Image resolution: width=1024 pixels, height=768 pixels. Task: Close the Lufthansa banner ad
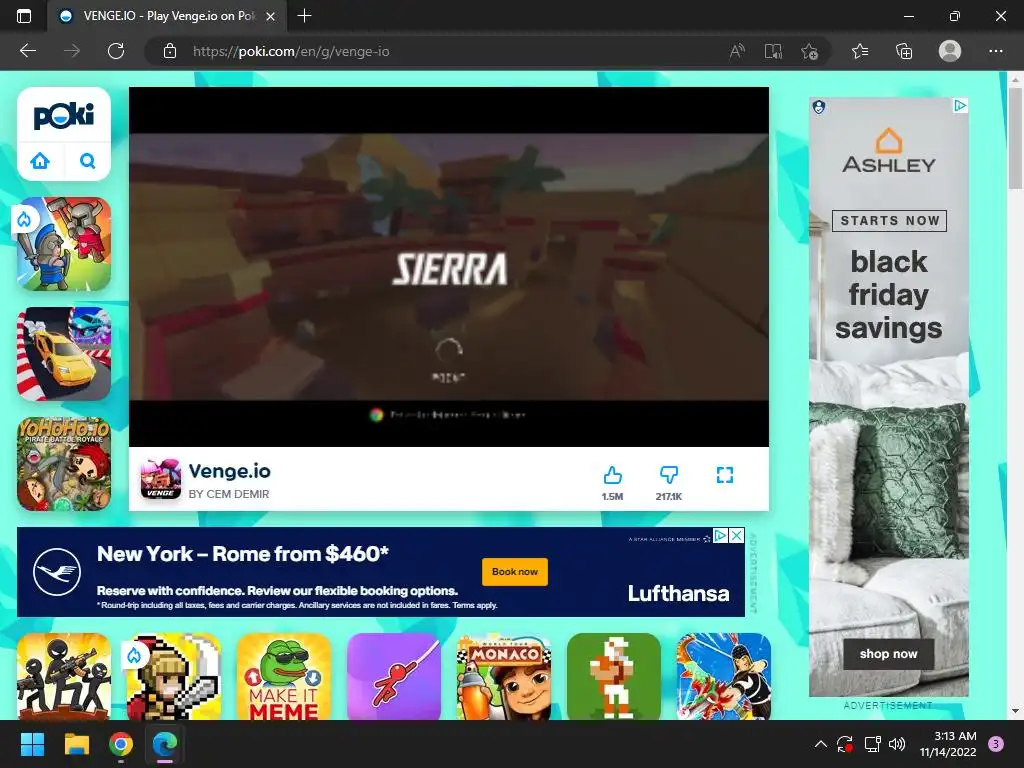(x=737, y=536)
